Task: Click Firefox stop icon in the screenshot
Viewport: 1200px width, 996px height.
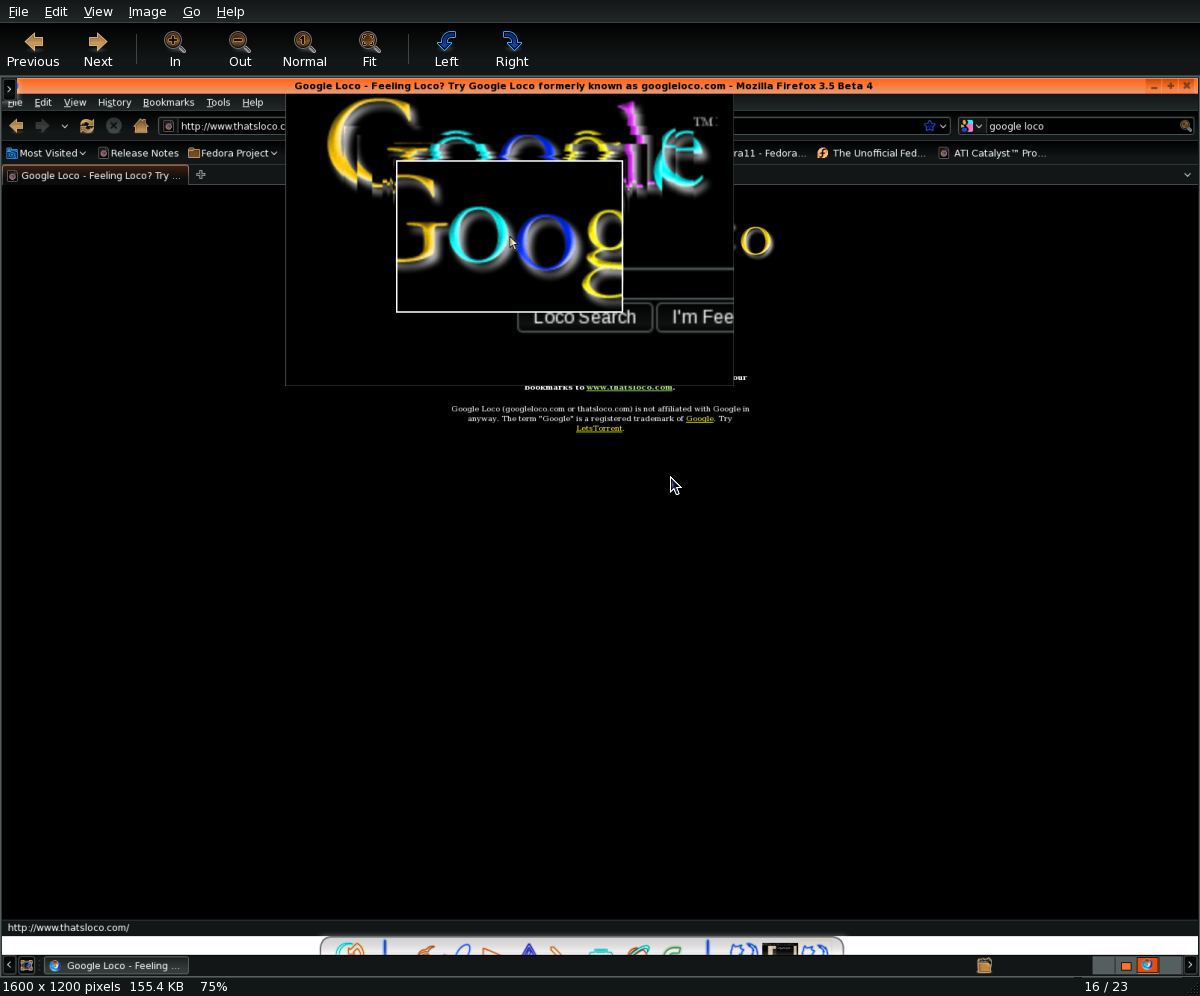Action: 114,126
